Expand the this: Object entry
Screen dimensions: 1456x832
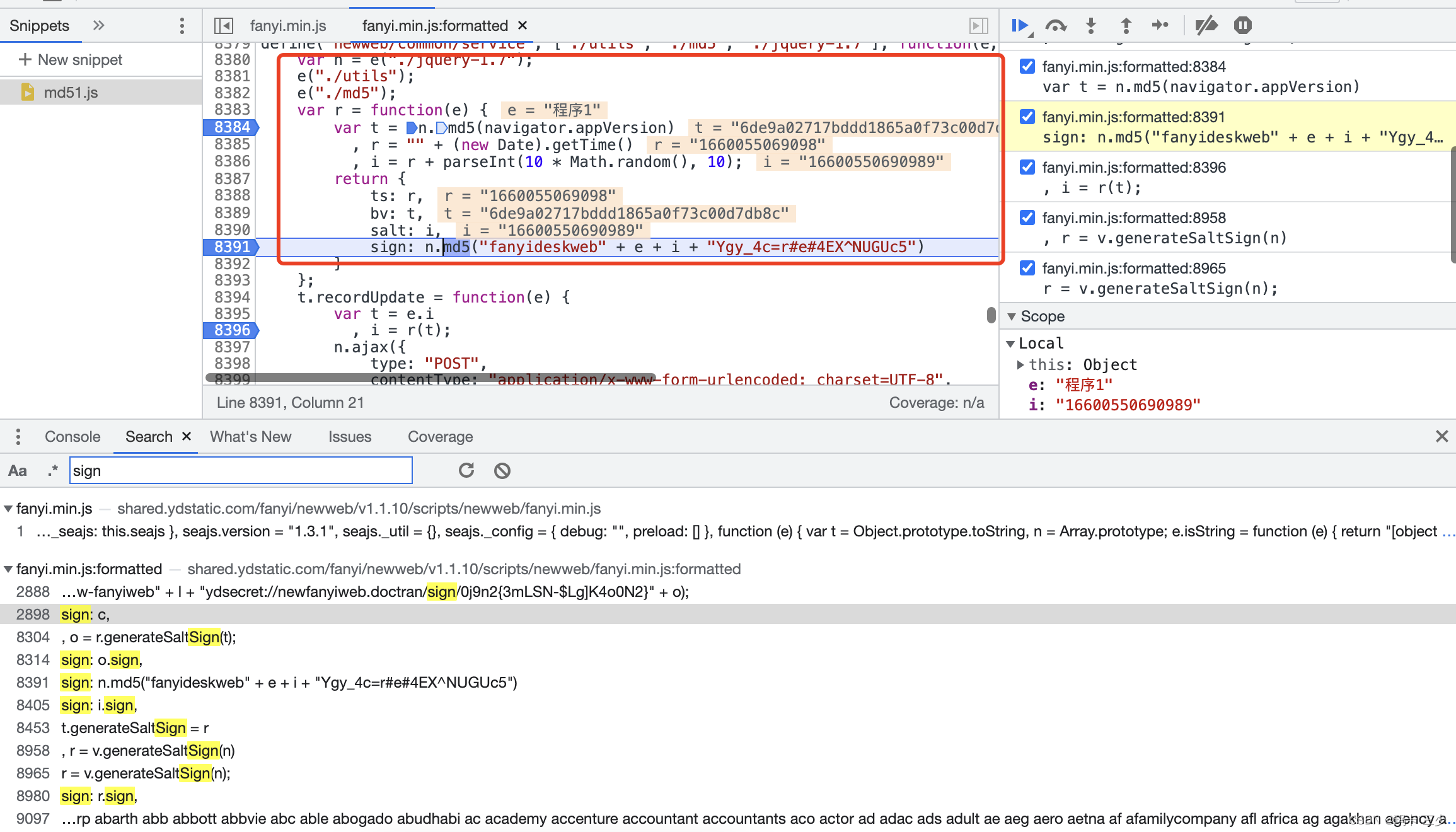click(1020, 365)
